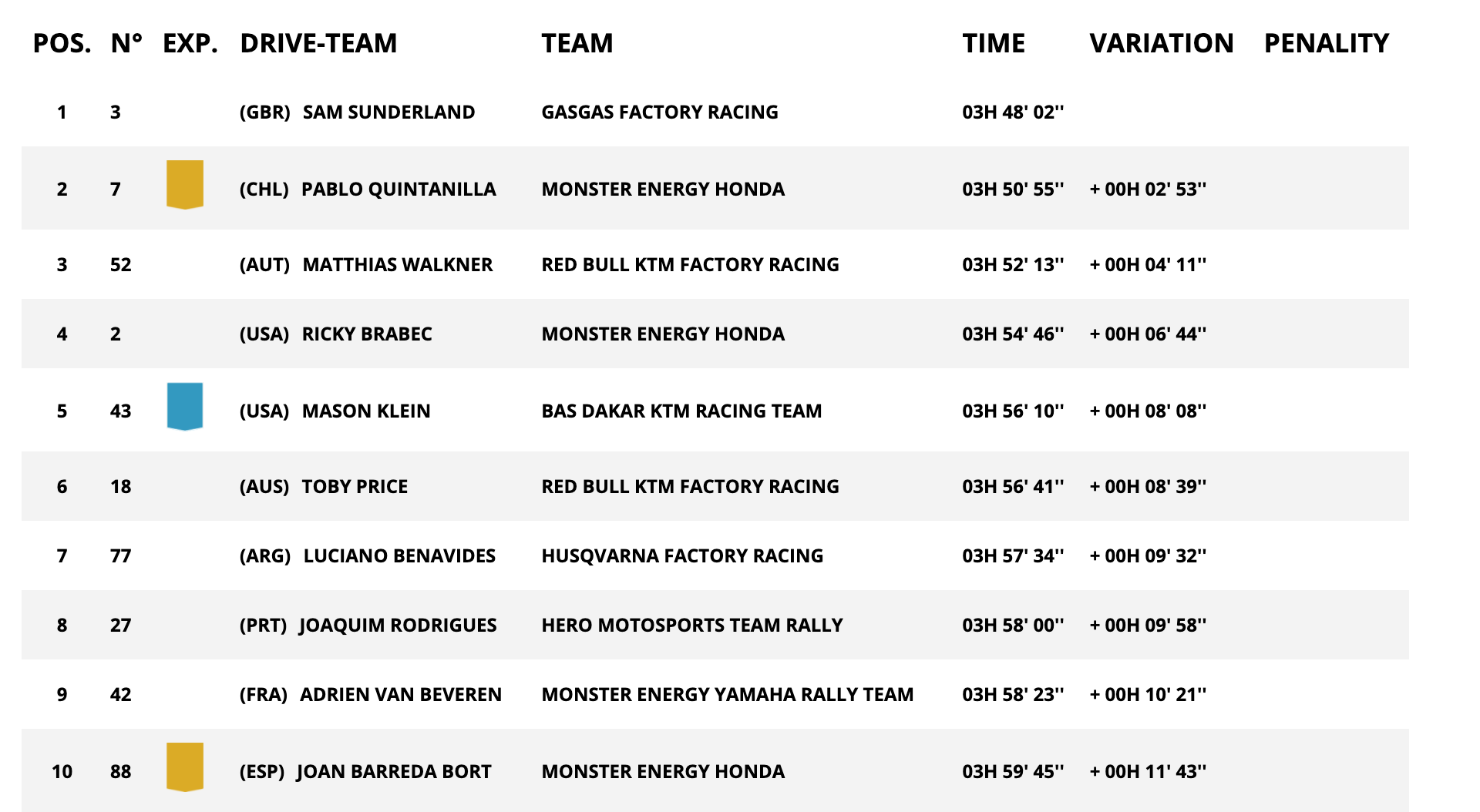The width and height of the screenshot is (1480, 812).
Task: Click the POS. column header
Action: tap(62, 43)
